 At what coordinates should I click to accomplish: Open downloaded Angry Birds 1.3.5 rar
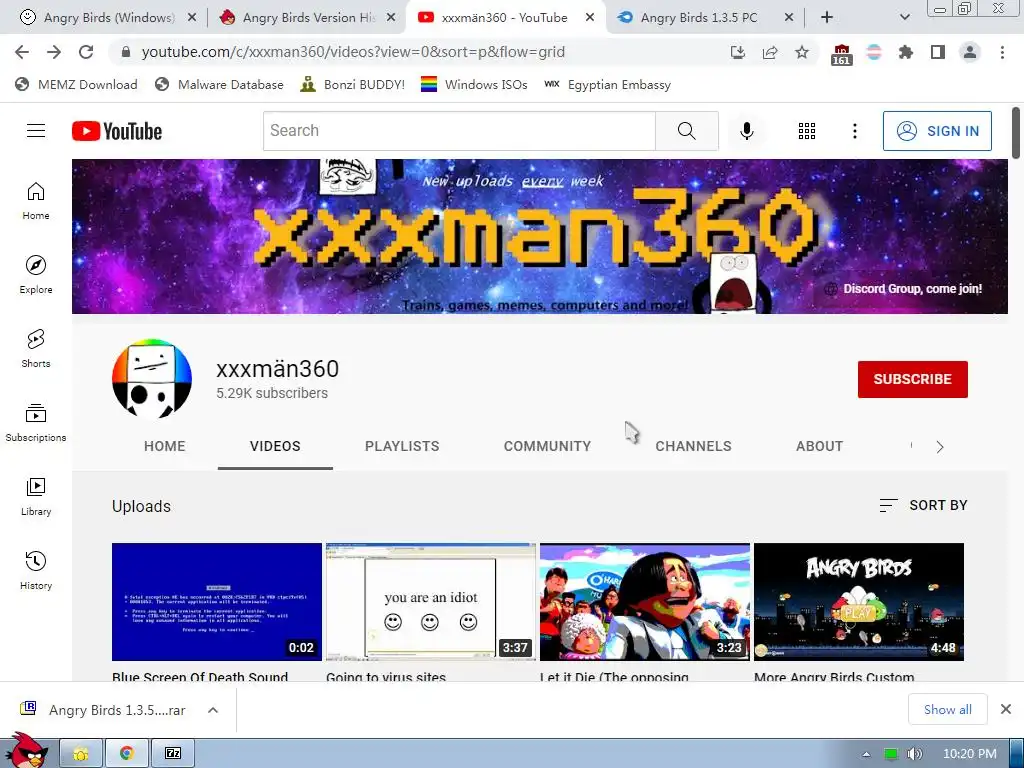(x=104, y=710)
